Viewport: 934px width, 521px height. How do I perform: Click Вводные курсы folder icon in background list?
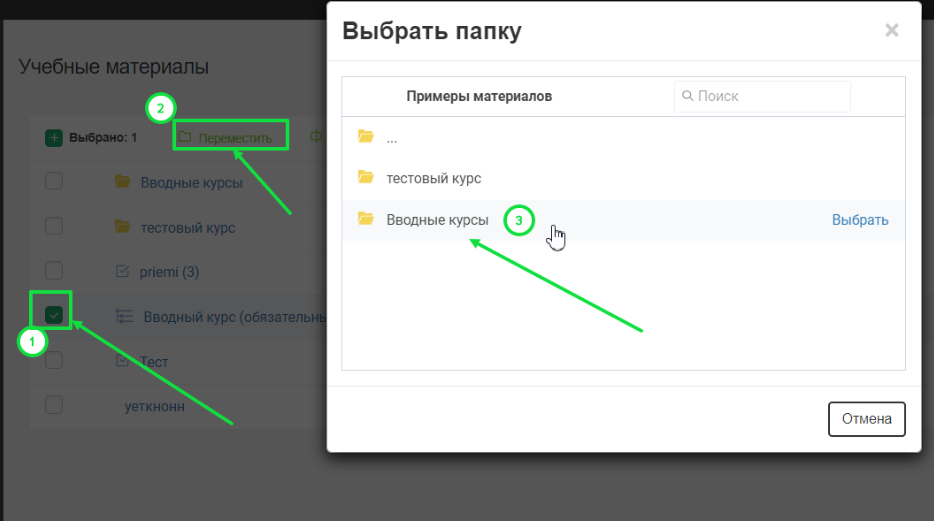(x=123, y=181)
